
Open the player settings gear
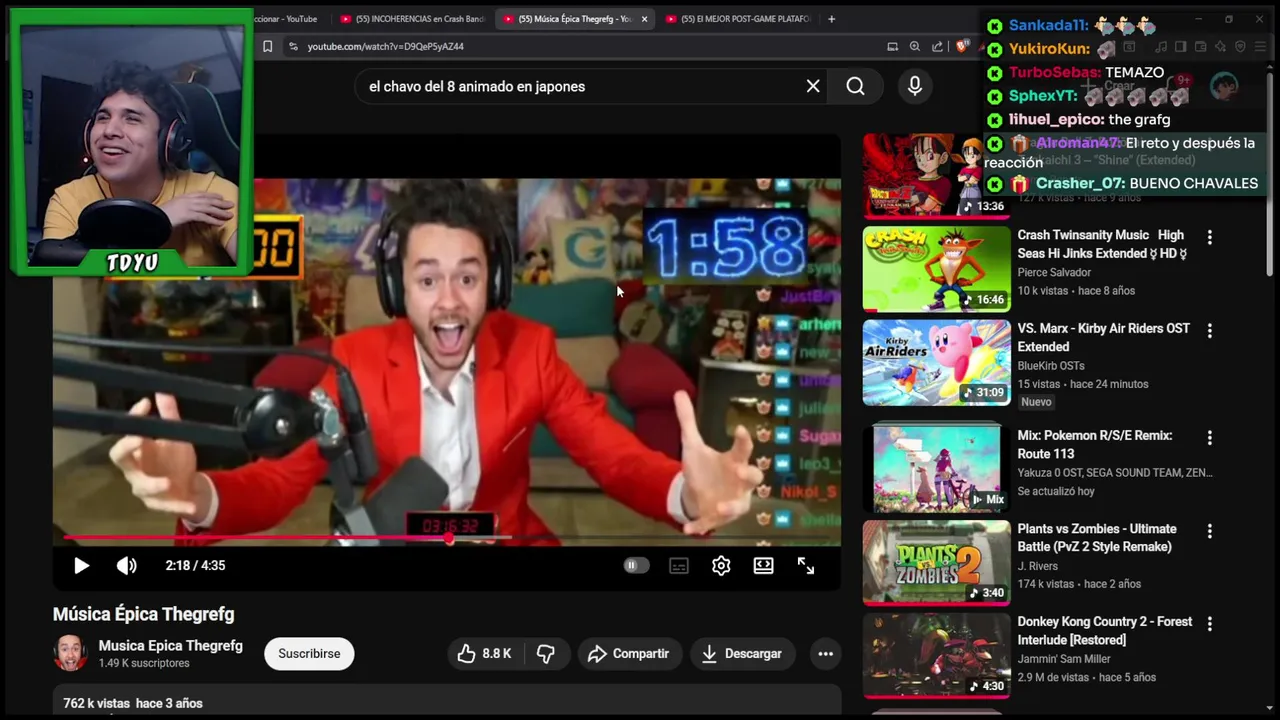(x=721, y=566)
